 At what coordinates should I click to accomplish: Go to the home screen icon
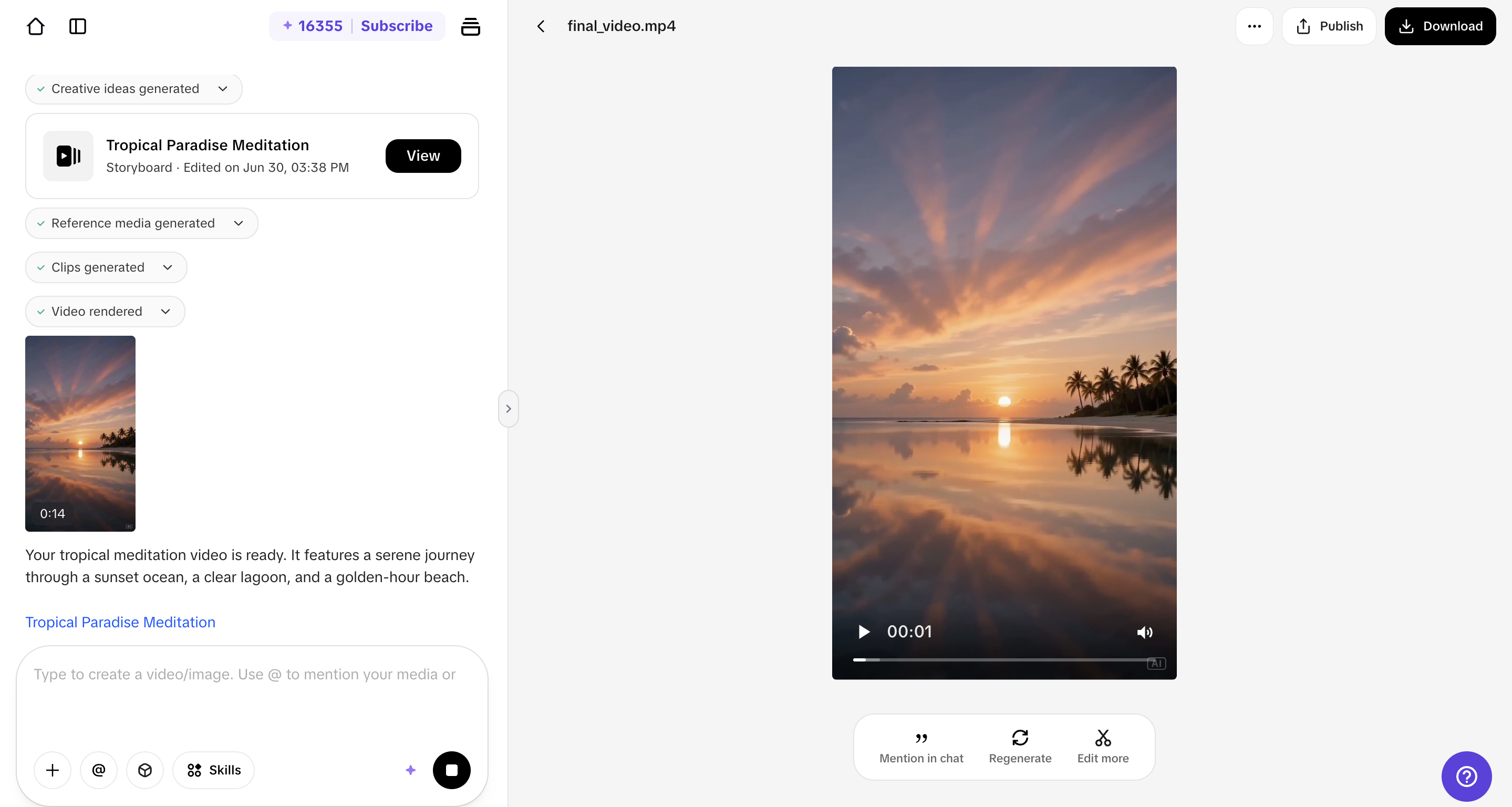pos(36,26)
